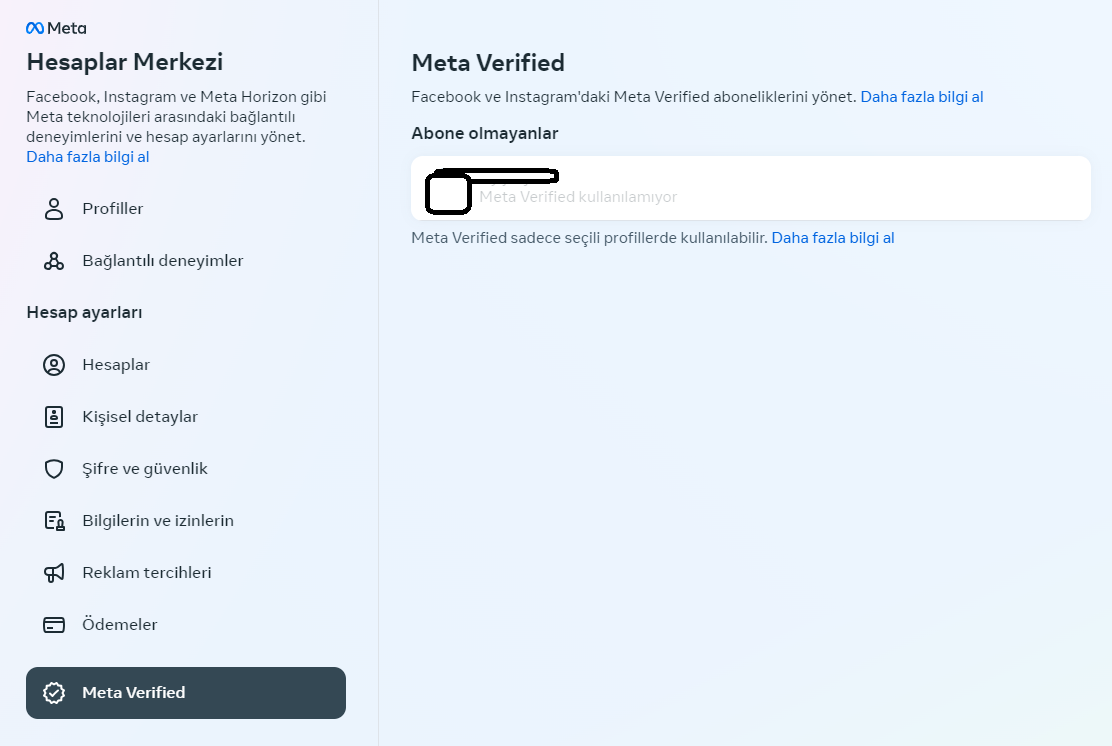Click the shield icon for Şifre ve güvenlik
This screenshot has width=1112, height=746.
(x=54, y=469)
